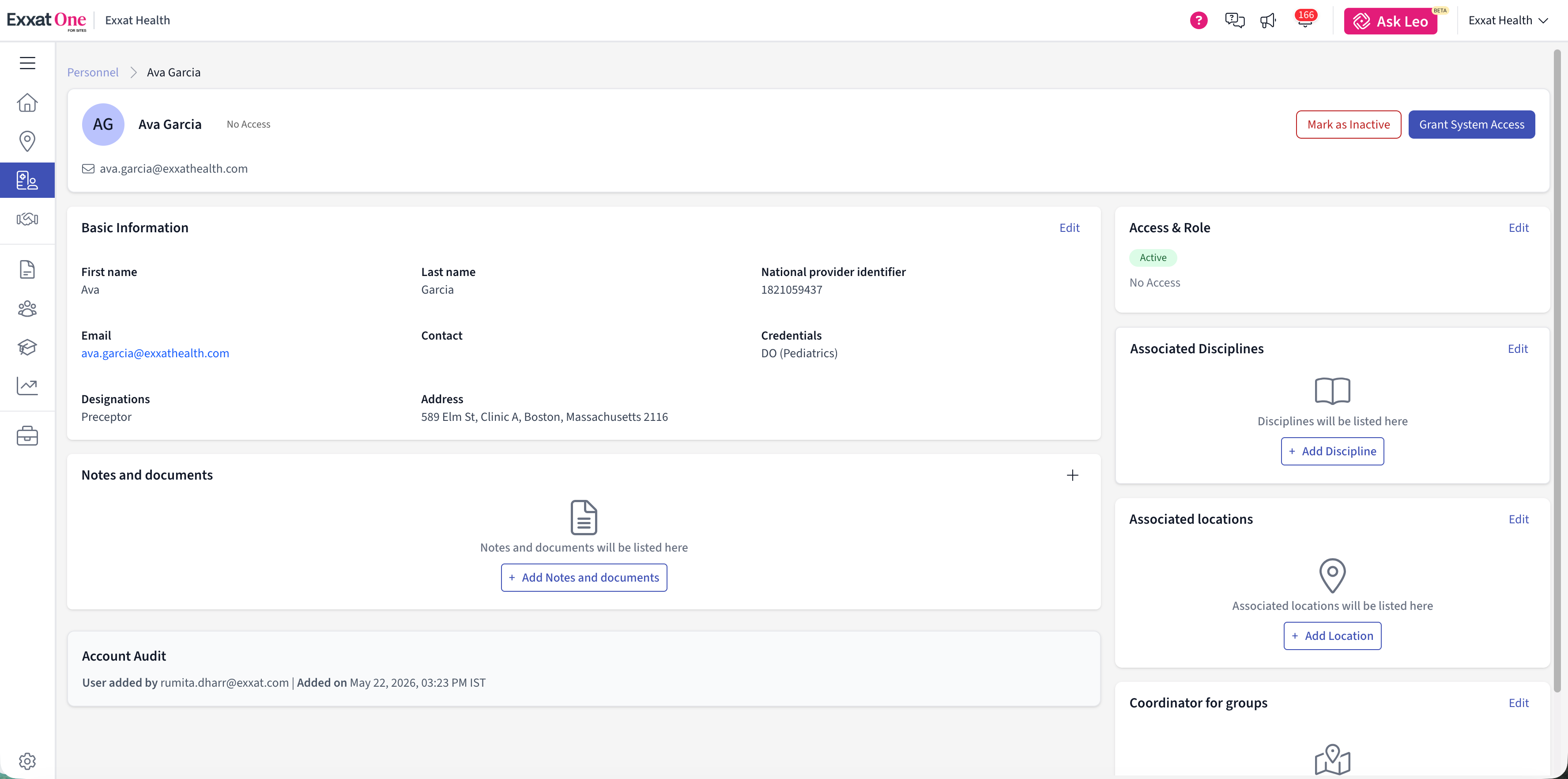Click the Exxat Health header title text
The width and height of the screenshot is (1568, 779).
138,21
